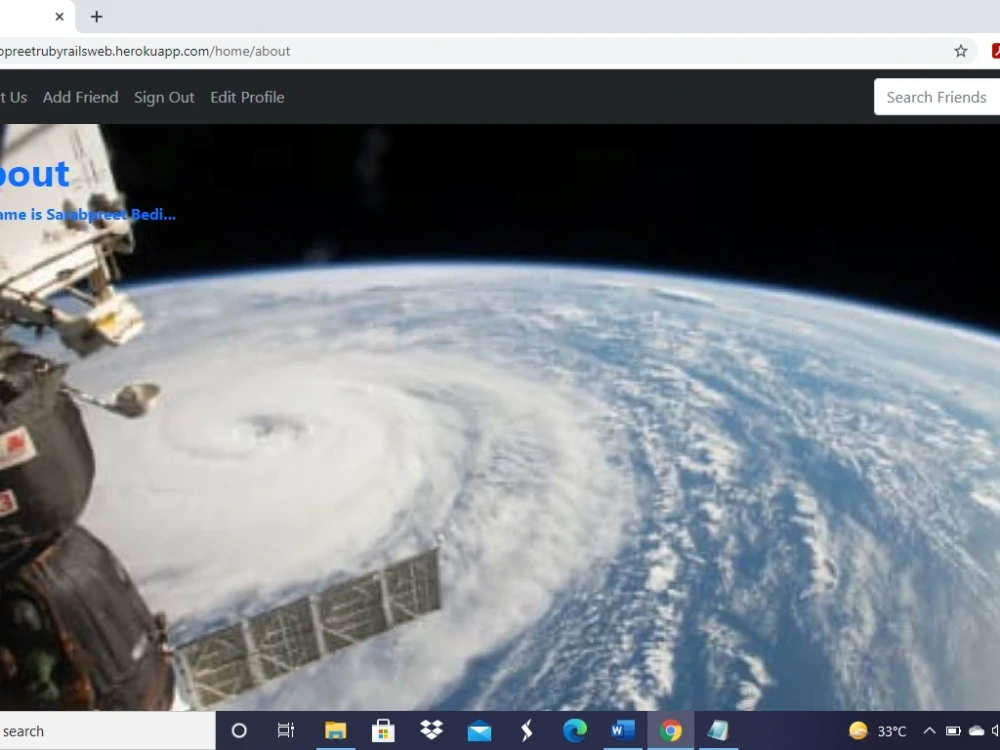Open the notepad-like app on taskbar
This screenshot has height=750, width=1000.
718,731
